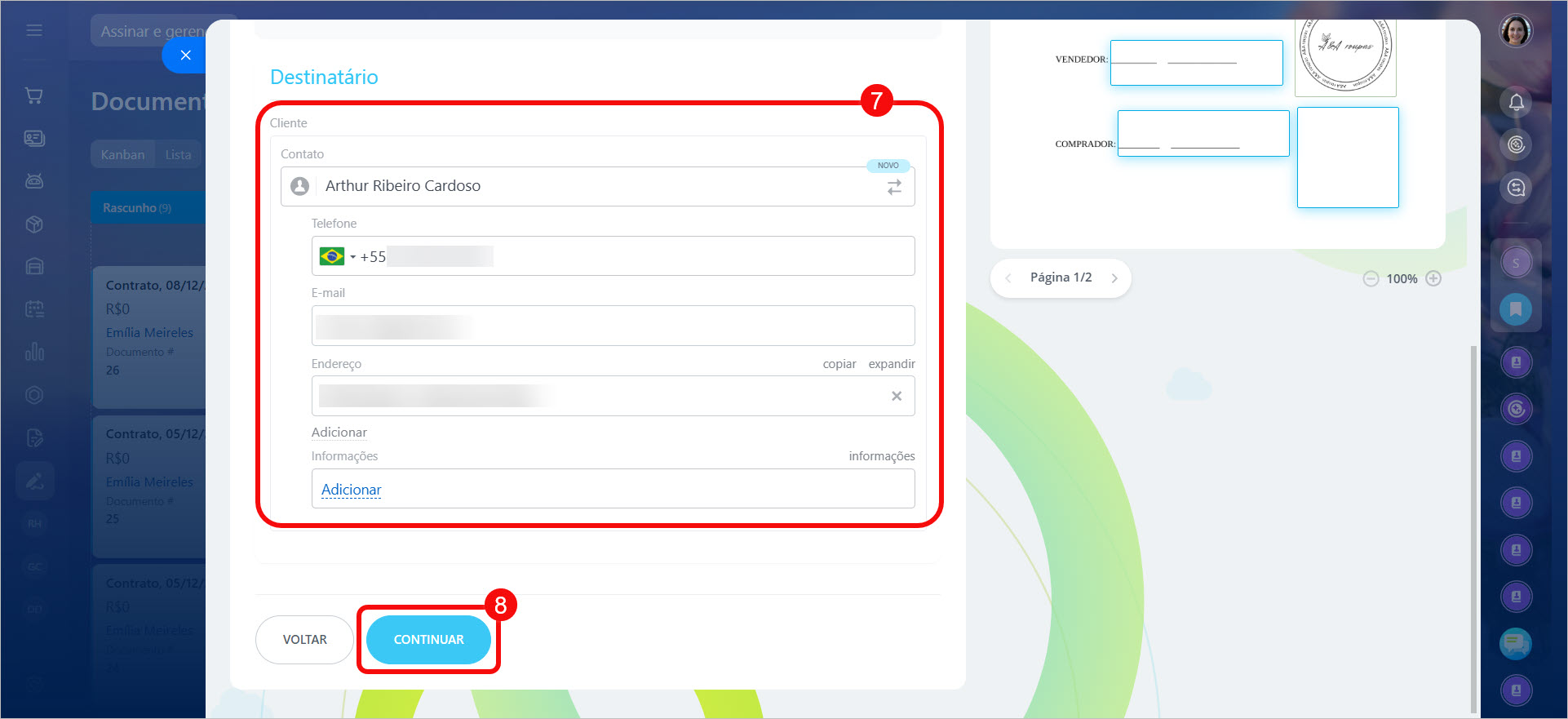Switch to Lista view tab
Viewport: 1568px width, 719px height.
178,154
